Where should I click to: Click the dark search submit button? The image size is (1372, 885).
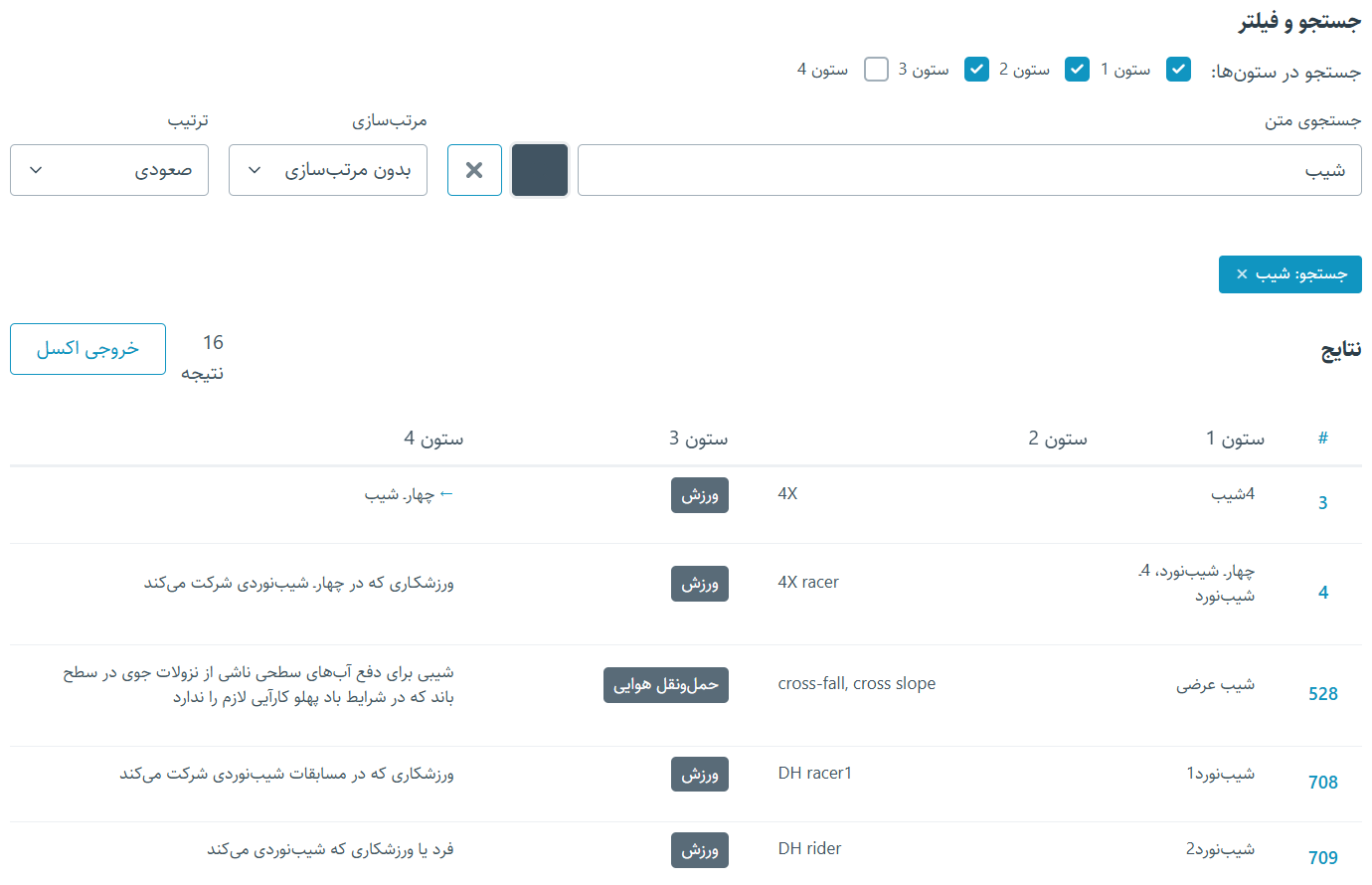coord(539,170)
